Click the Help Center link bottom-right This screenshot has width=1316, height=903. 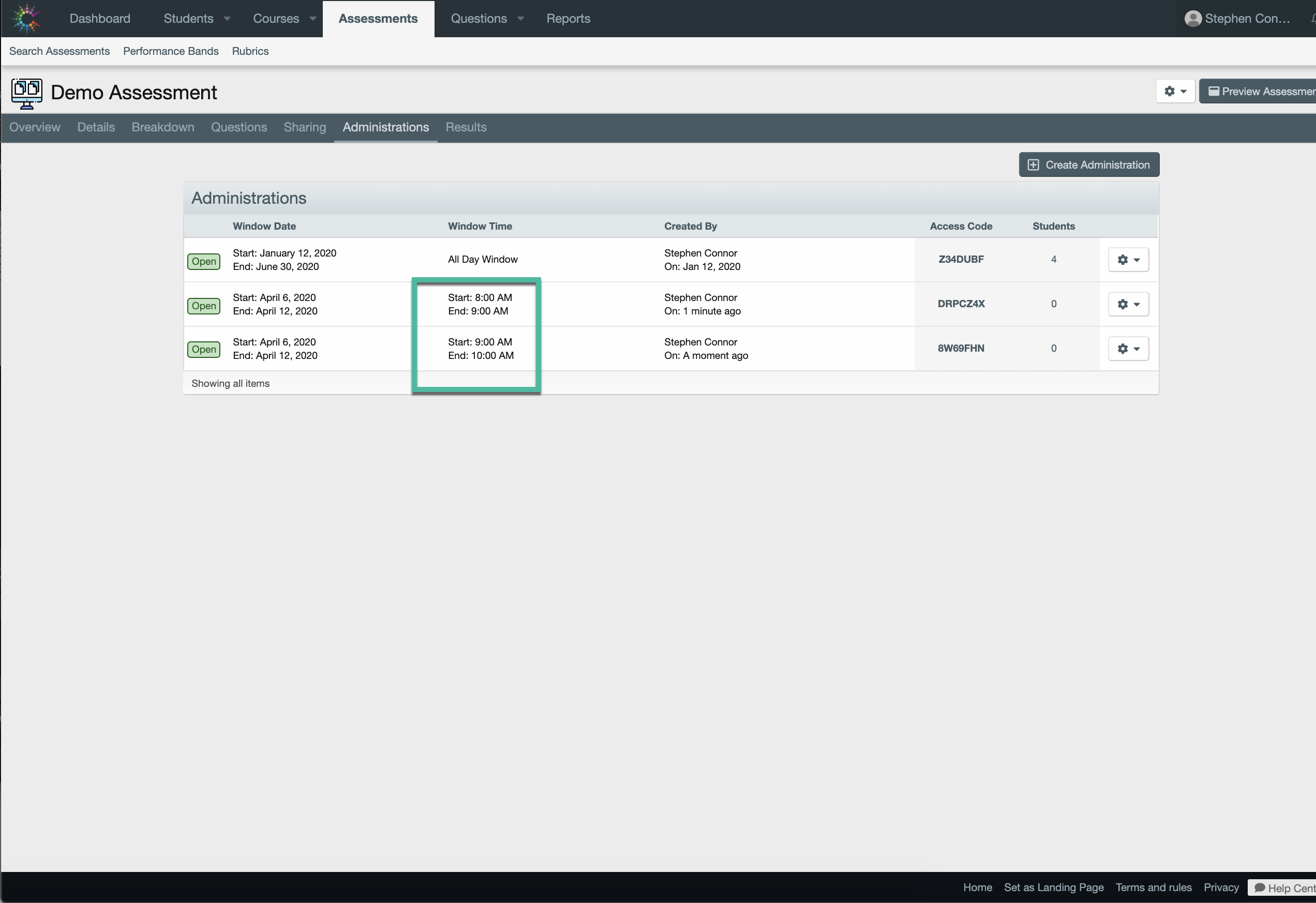point(1285,888)
